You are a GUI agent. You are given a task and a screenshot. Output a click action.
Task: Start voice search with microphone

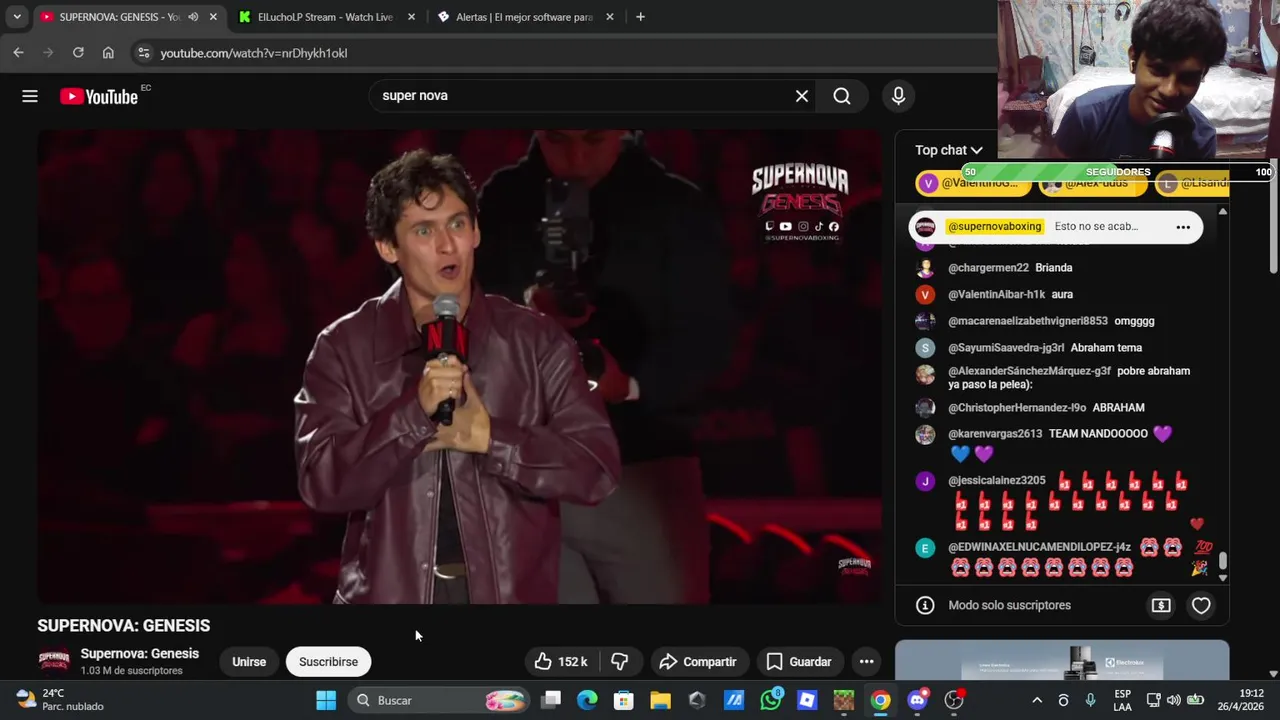tap(898, 96)
